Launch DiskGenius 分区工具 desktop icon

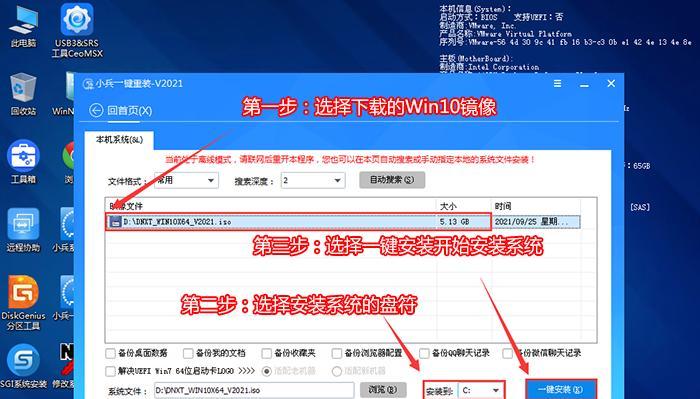pyautogui.click(x=23, y=303)
